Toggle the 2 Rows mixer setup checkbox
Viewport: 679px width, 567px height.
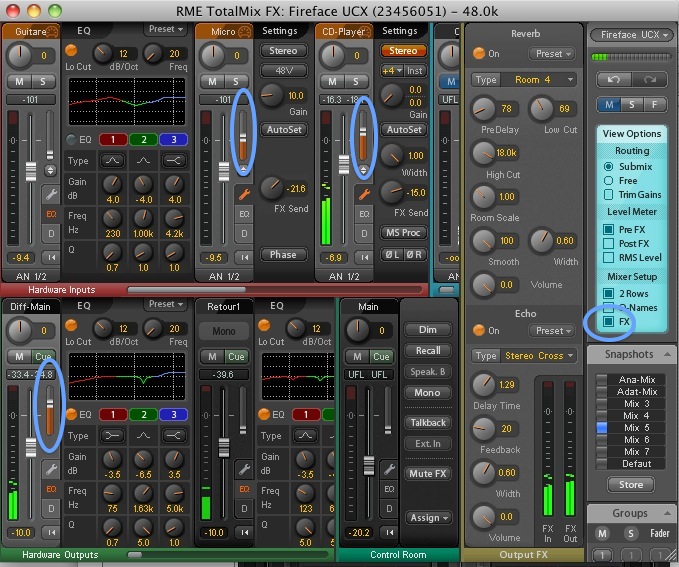point(608,293)
